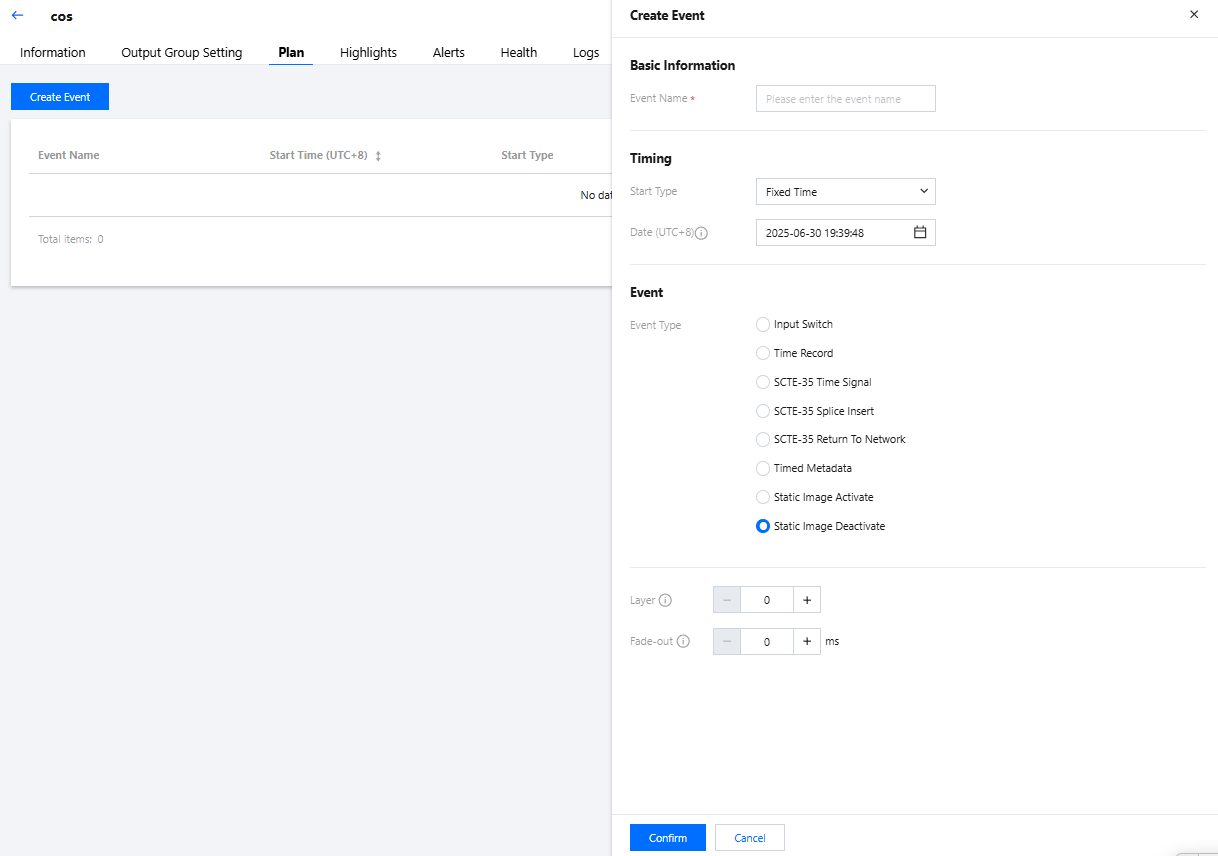Image resolution: width=1218 pixels, height=856 pixels.
Task: Select the SCTE-35 Splice Insert option
Action: tap(763, 411)
